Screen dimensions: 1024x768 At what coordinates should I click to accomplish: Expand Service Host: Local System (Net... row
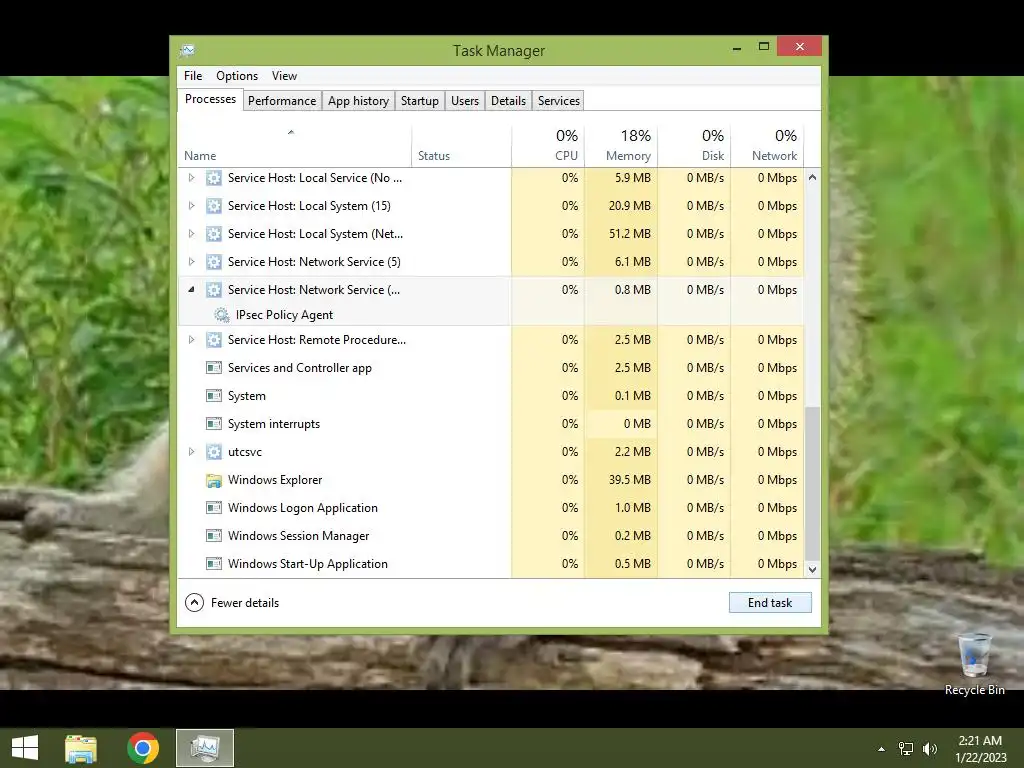[x=191, y=234]
